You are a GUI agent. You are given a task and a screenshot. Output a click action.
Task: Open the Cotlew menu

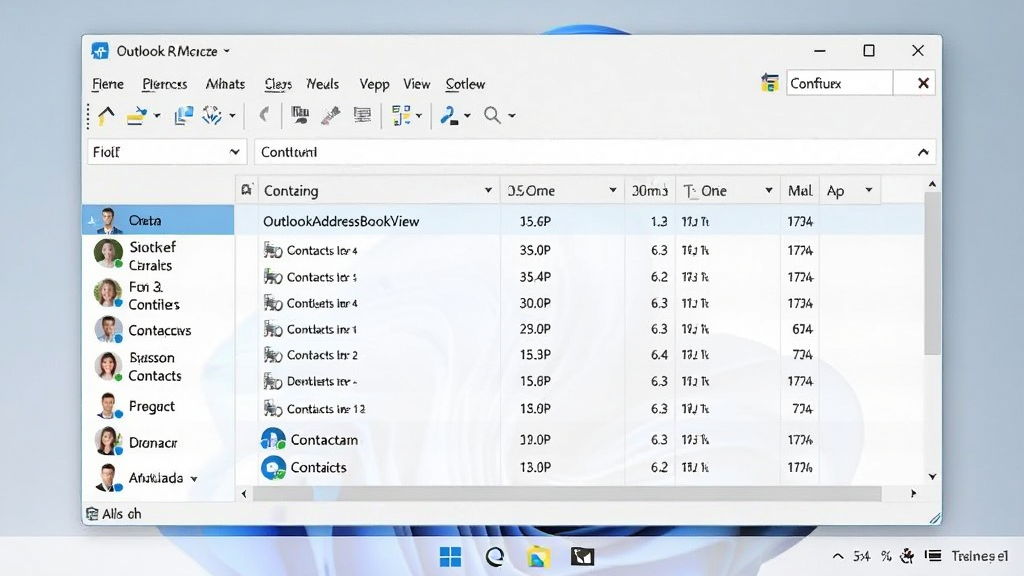(465, 84)
